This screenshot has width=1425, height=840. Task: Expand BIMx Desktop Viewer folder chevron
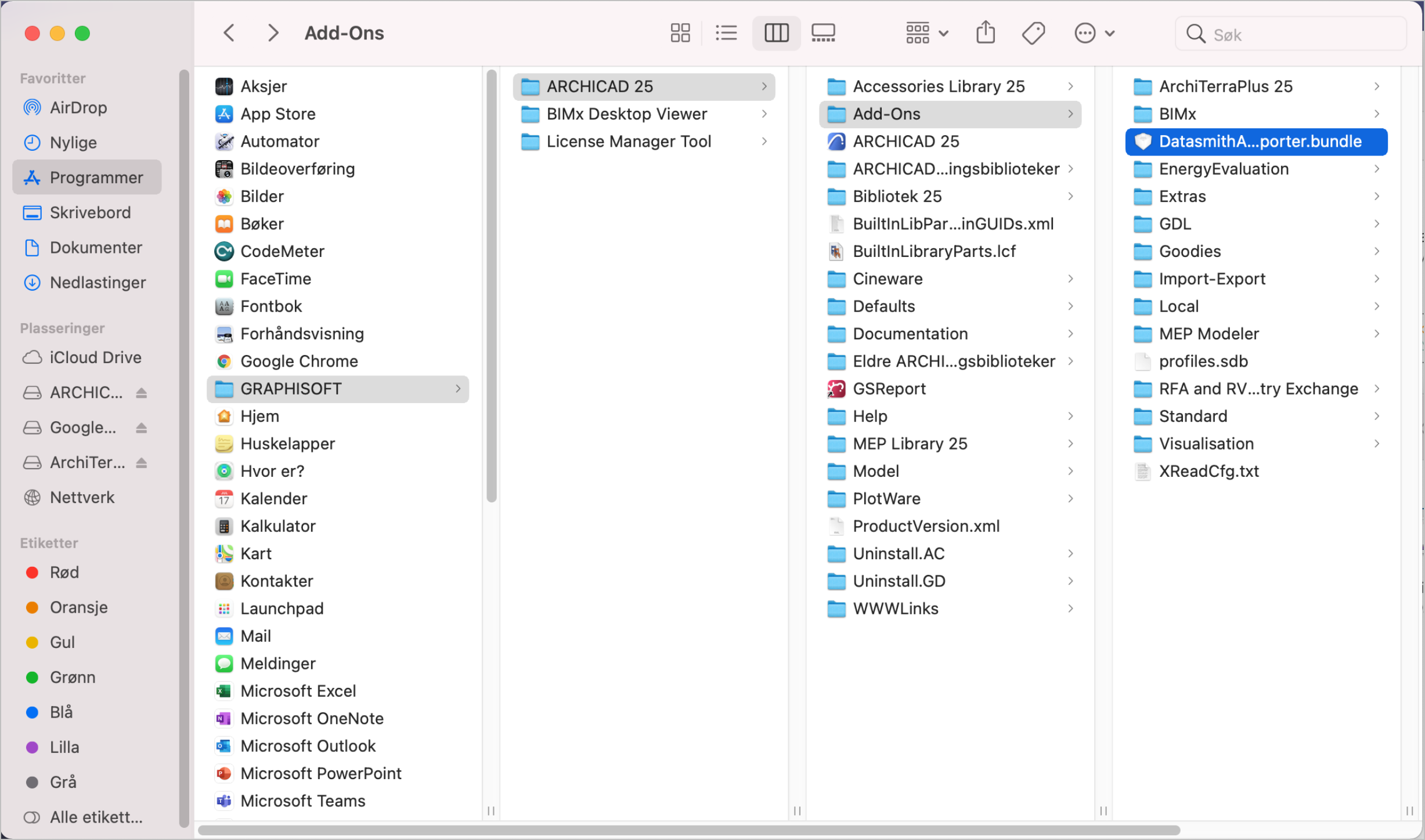pos(764,114)
